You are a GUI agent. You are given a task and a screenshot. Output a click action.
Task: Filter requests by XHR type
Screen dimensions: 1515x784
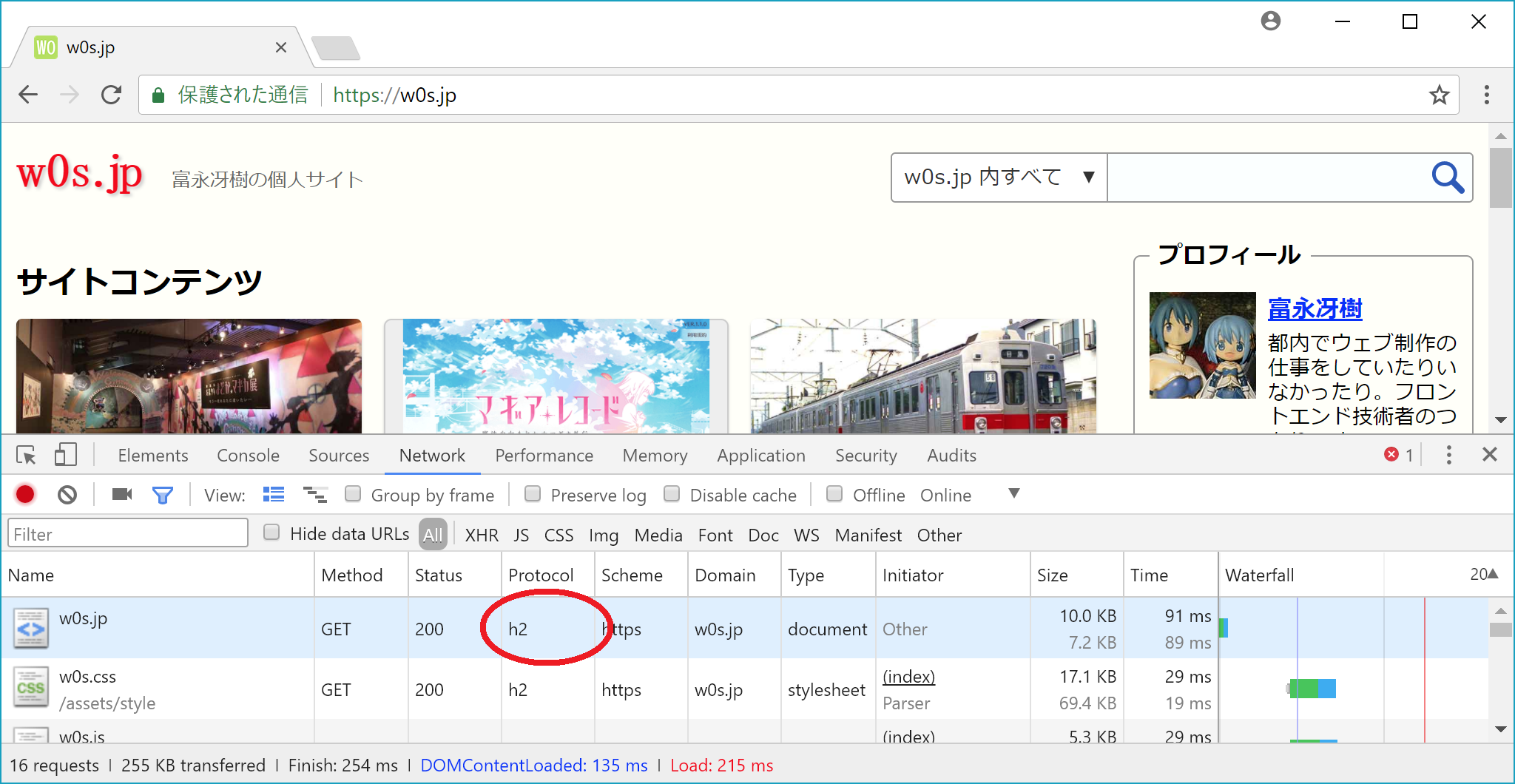pyautogui.click(x=482, y=535)
